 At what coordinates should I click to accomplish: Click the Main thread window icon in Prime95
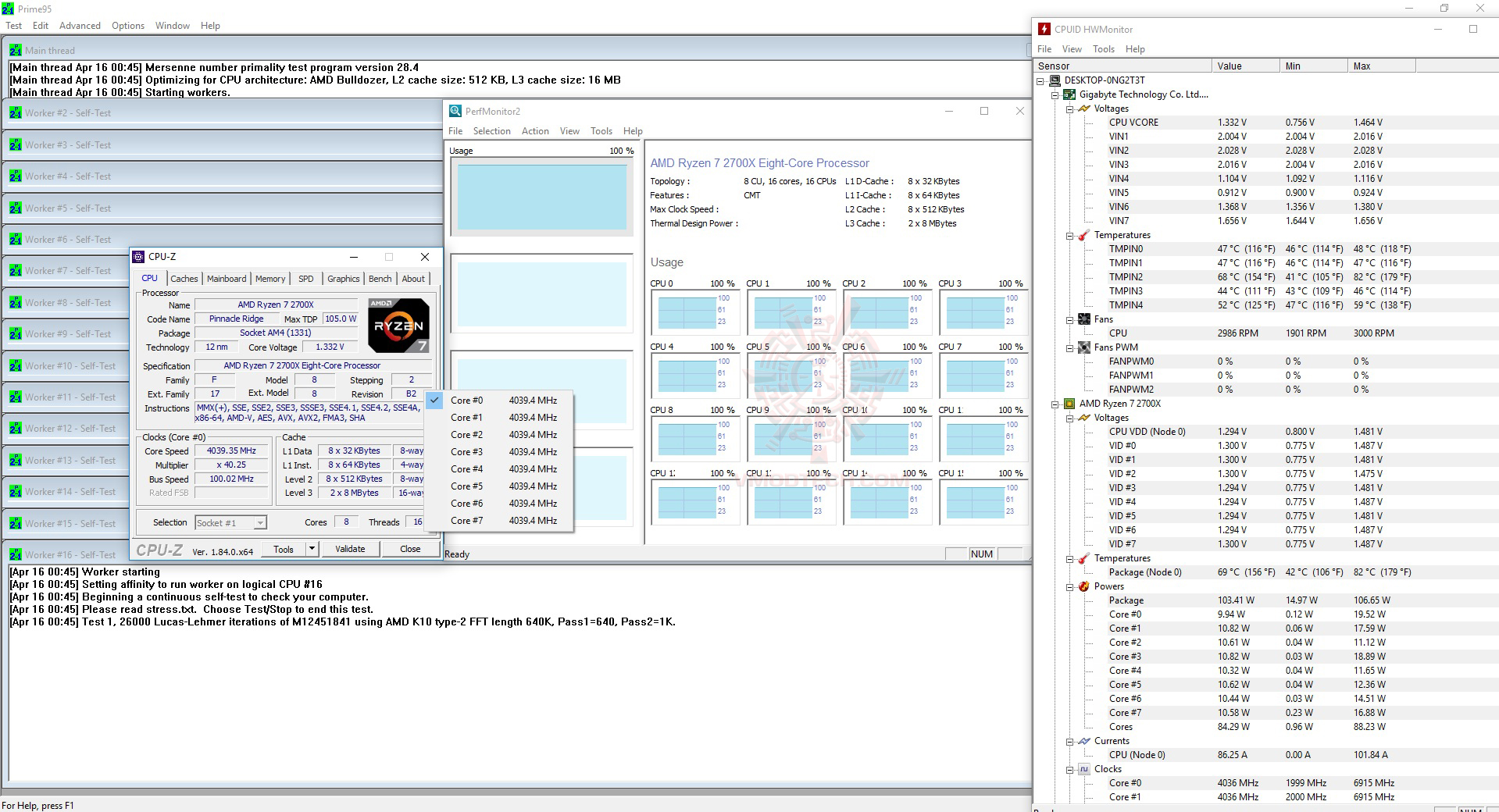point(16,50)
